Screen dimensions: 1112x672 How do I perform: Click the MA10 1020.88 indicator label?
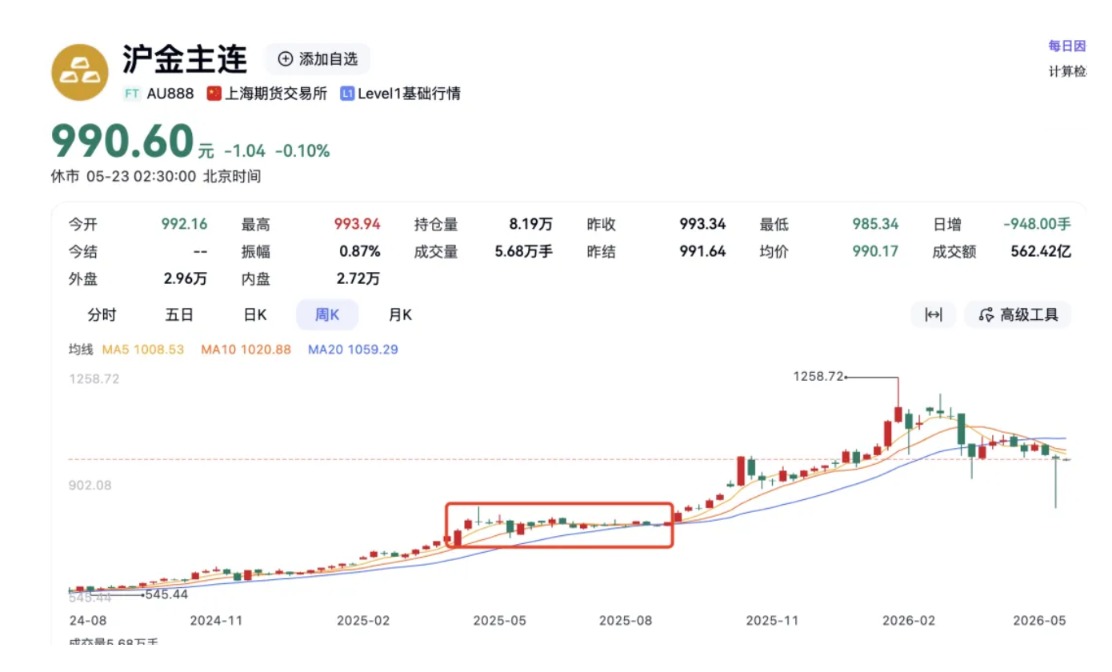(245, 349)
